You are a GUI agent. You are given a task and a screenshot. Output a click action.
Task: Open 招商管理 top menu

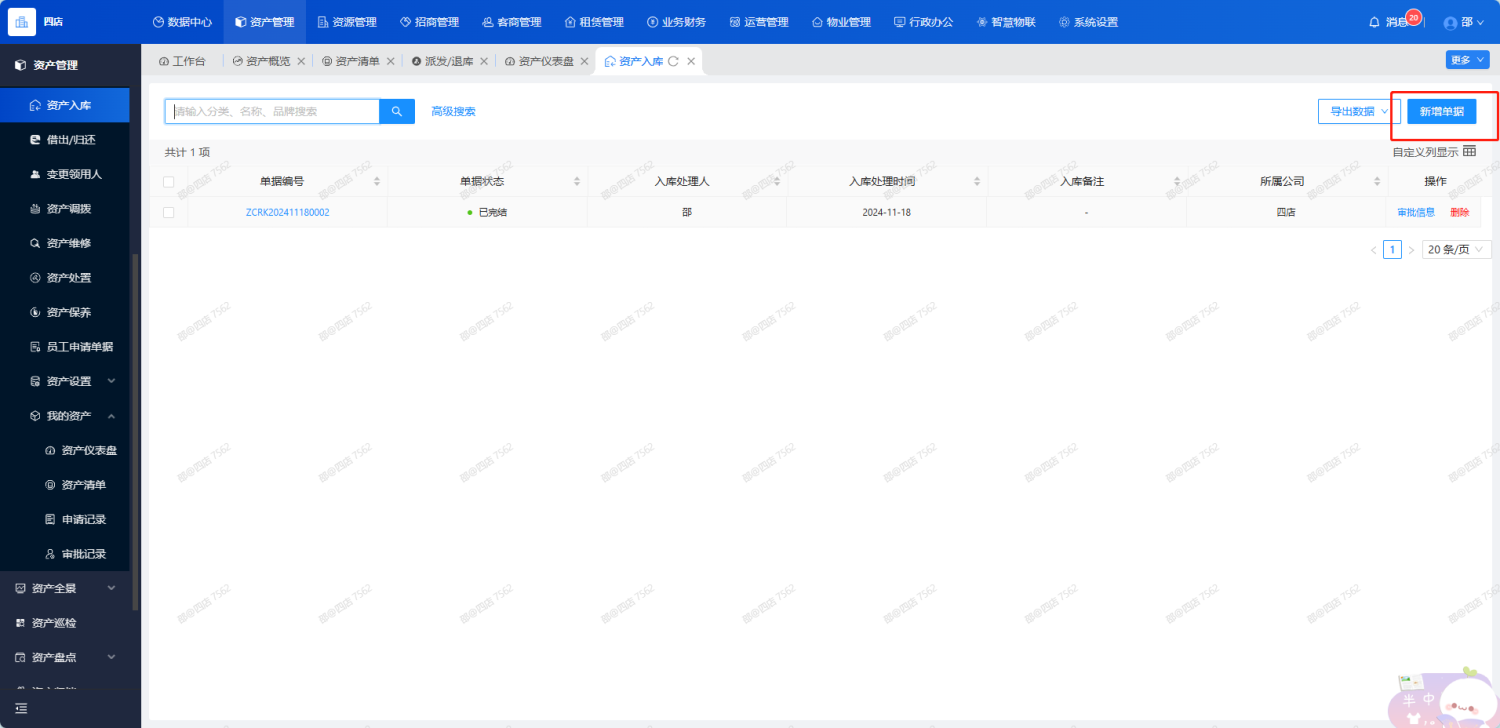[429, 22]
